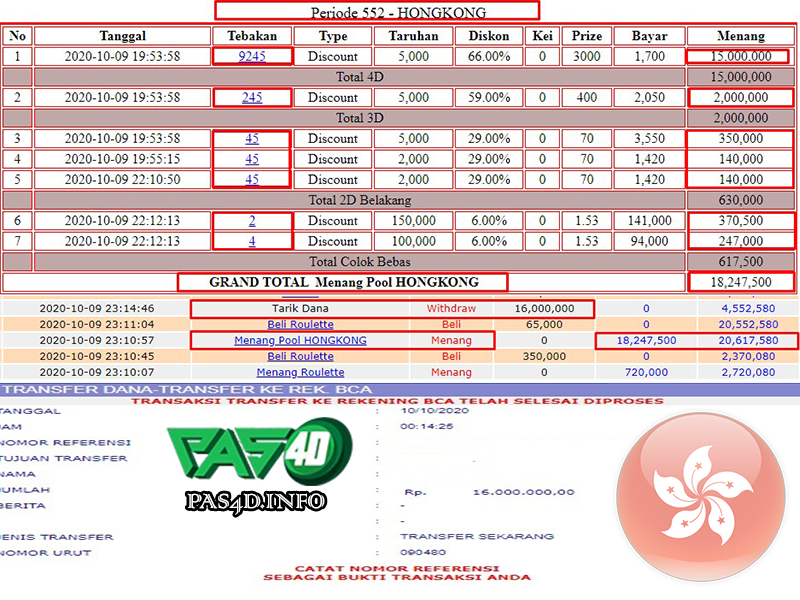Select the transfer date 10/10/2020
This screenshot has height=600, width=800.
click(x=435, y=410)
